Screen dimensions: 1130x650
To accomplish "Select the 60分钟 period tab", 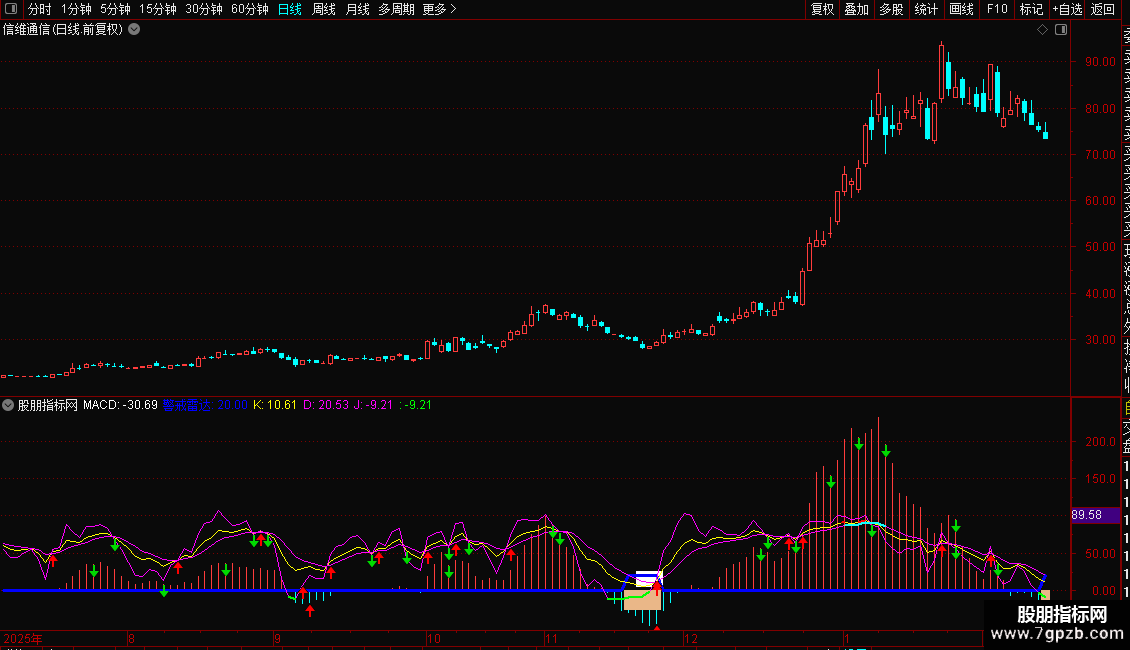I will (x=249, y=10).
